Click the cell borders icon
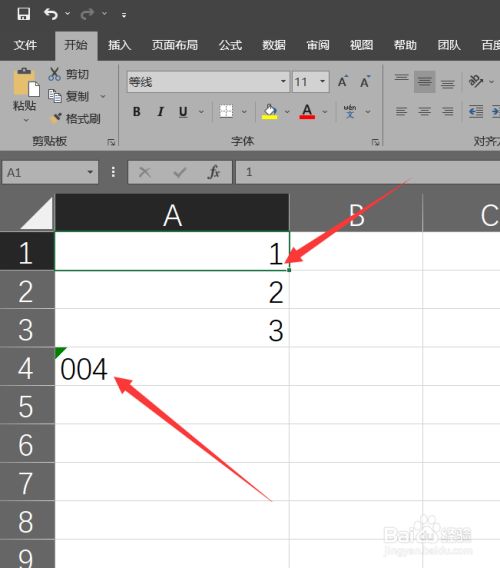The width and height of the screenshot is (500, 568). click(226, 111)
